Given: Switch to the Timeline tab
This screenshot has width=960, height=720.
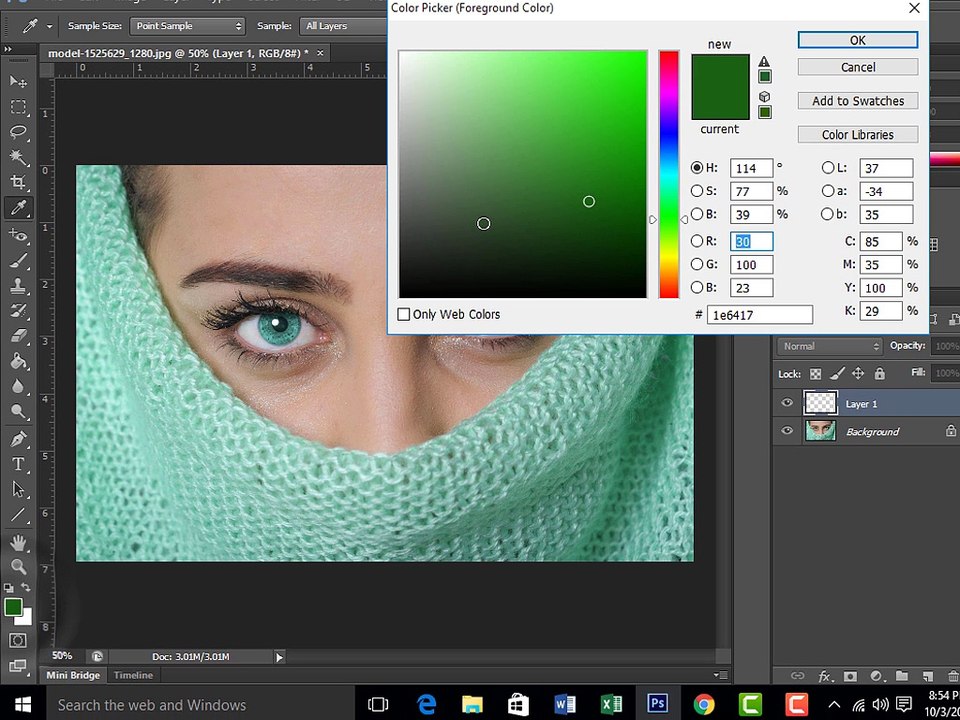Looking at the screenshot, I should (x=133, y=675).
